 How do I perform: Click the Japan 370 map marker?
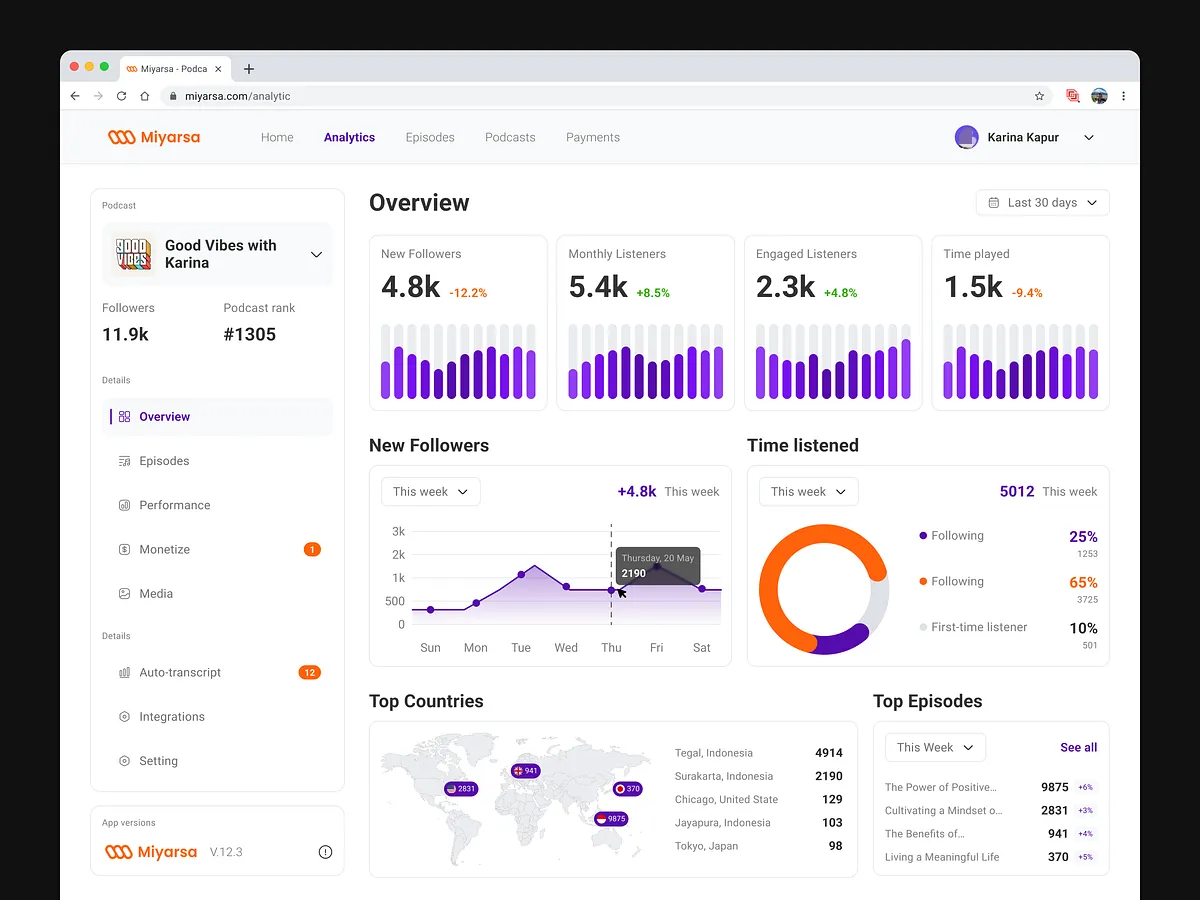tap(628, 789)
